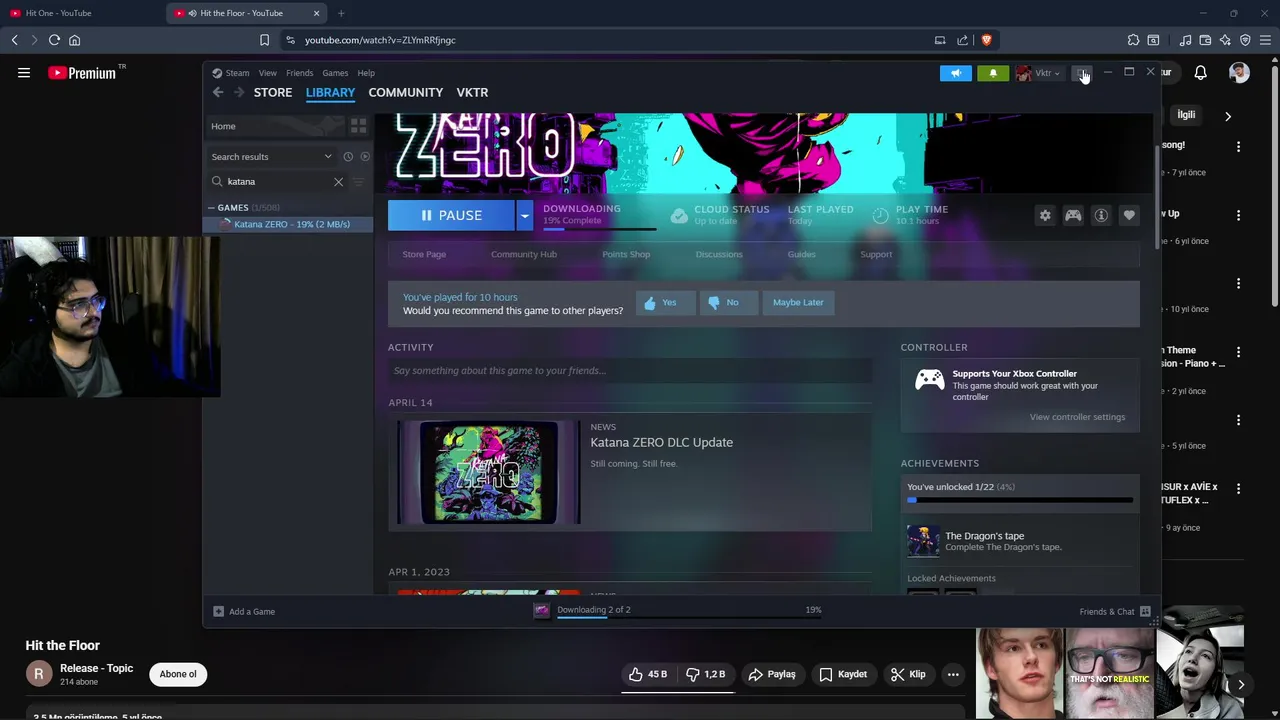Open Friends menu in Steam
This screenshot has width=1280, height=720.
pos(299,73)
